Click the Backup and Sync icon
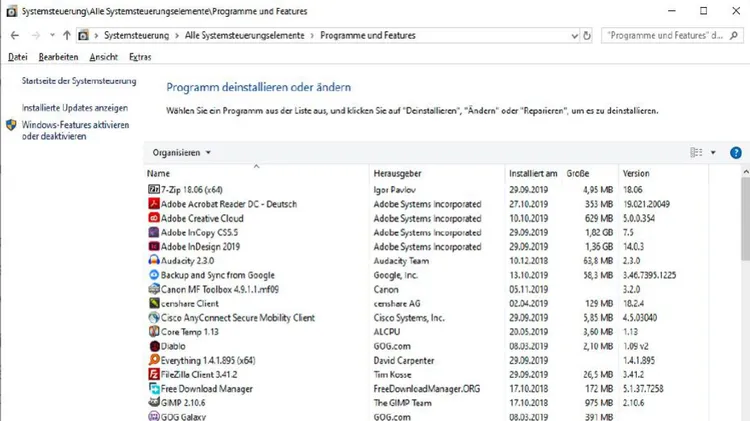 tap(154, 275)
